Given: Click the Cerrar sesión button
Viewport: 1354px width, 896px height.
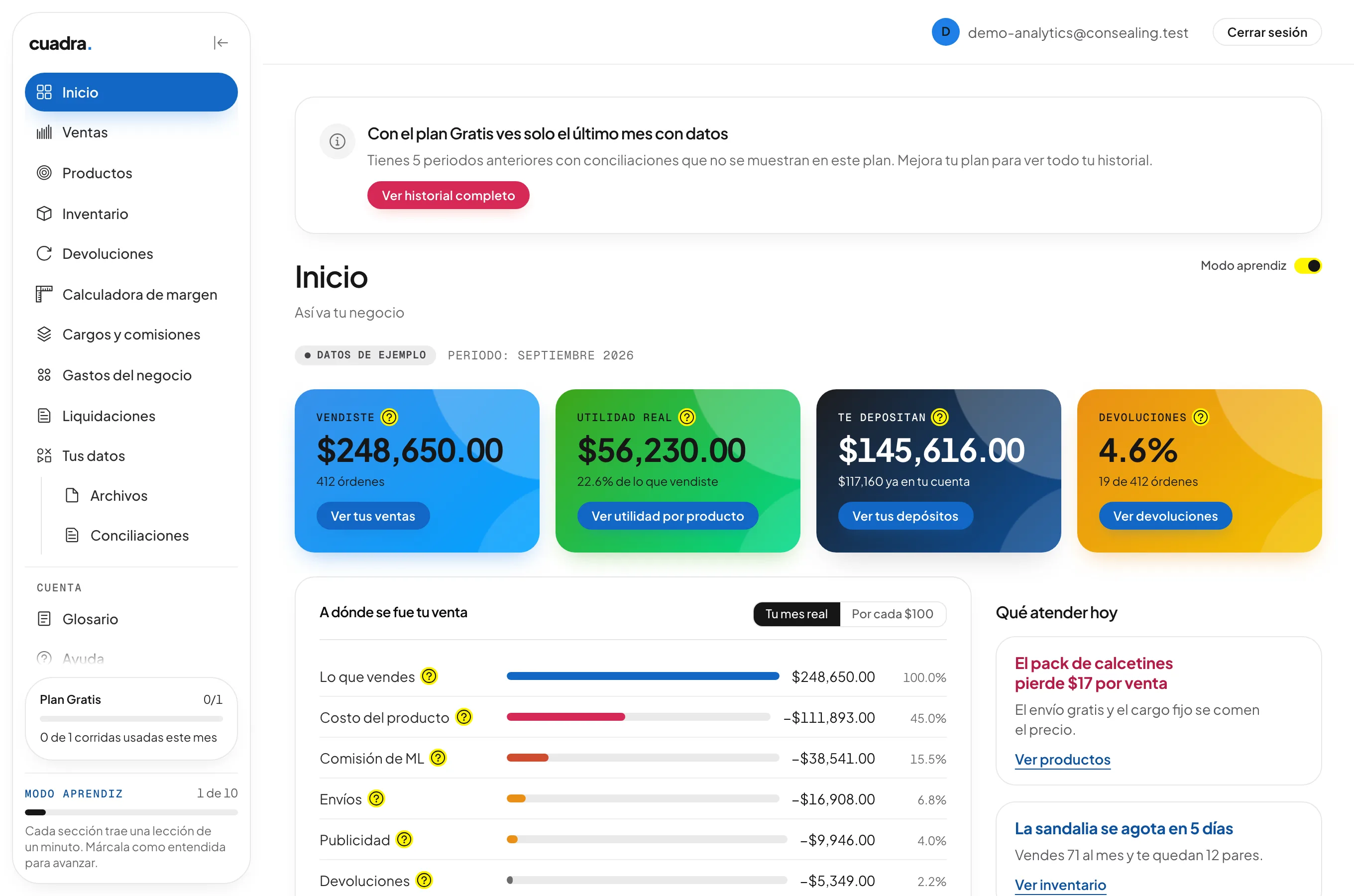Looking at the screenshot, I should tap(1266, 32).
